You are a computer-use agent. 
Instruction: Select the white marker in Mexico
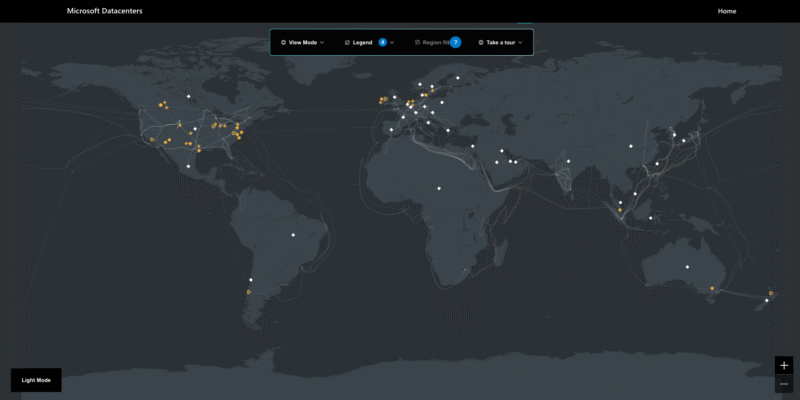coord(188,166)
